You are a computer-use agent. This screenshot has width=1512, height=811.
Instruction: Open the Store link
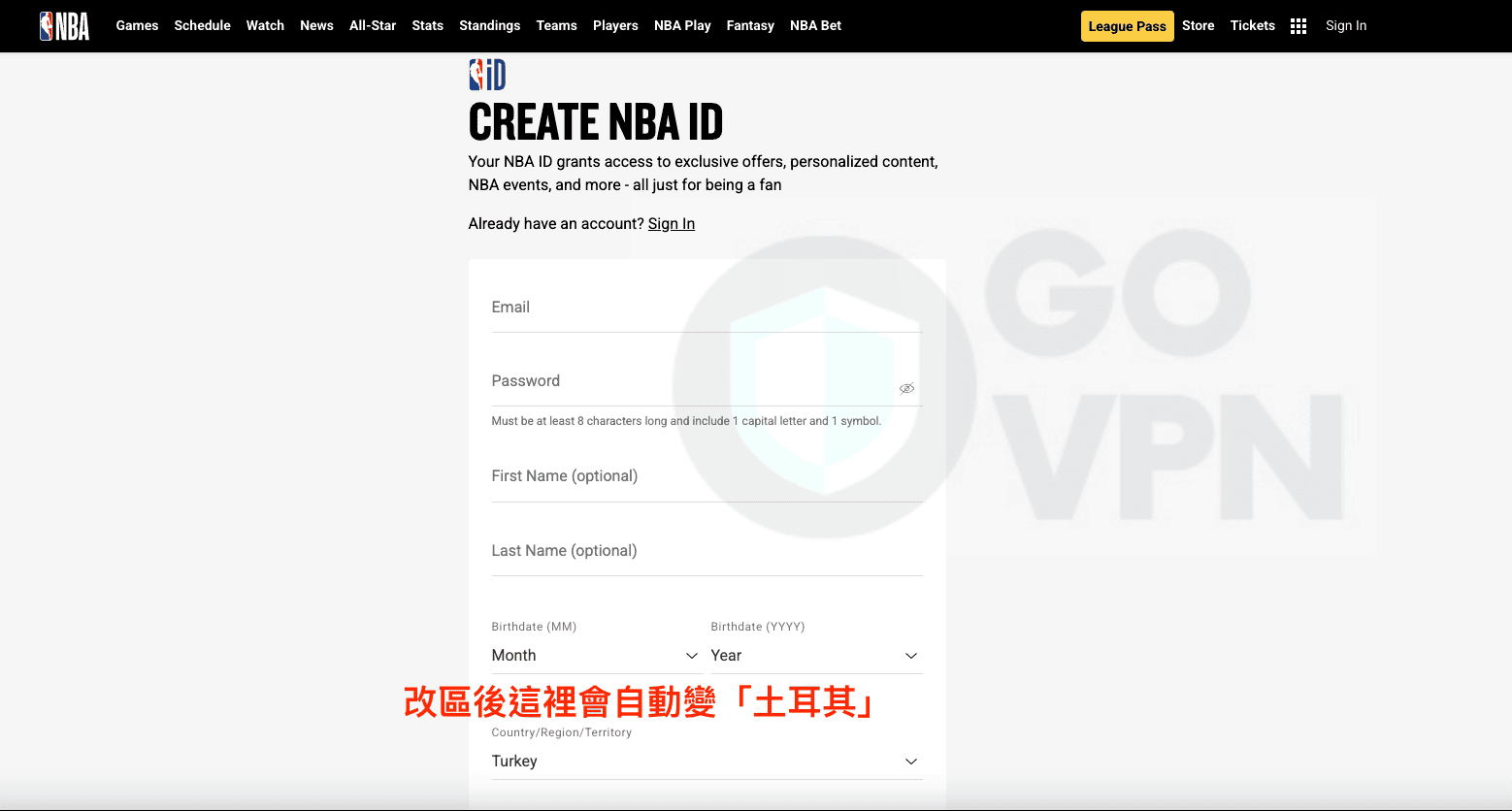[x=1198, y=26]
